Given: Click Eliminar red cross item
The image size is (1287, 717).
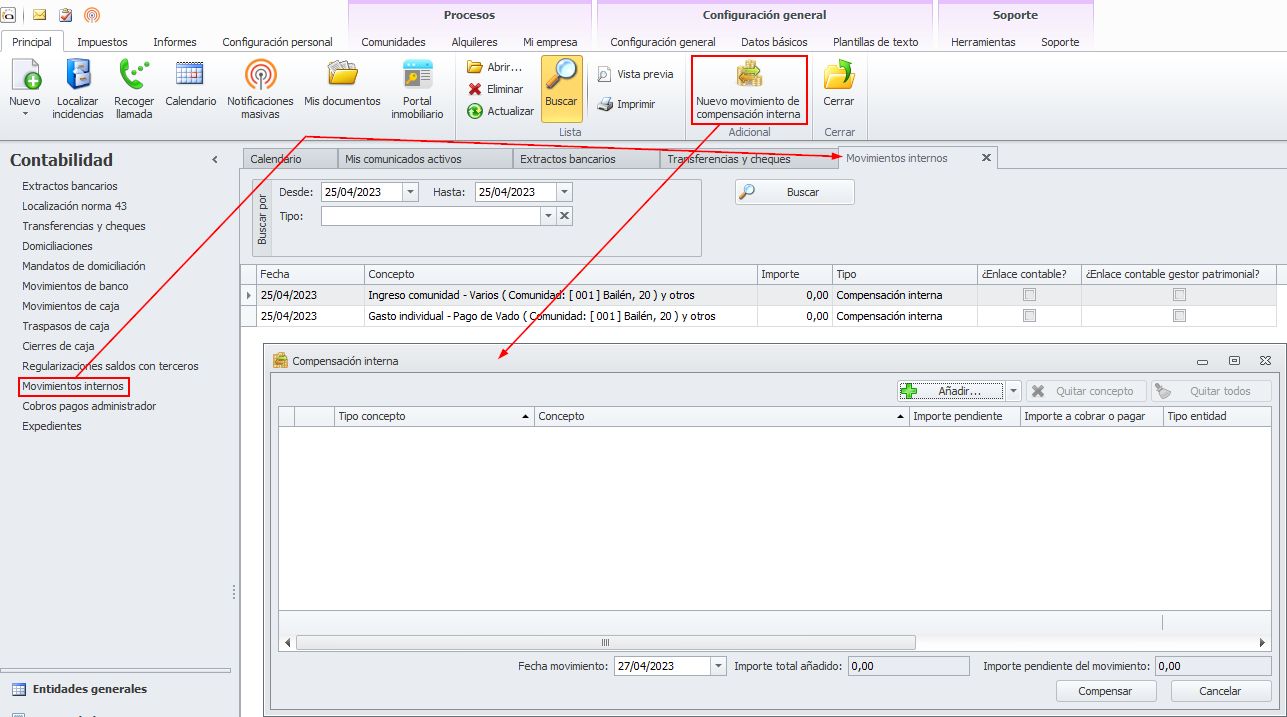Looking at the screenshot, I should point(495,89).
